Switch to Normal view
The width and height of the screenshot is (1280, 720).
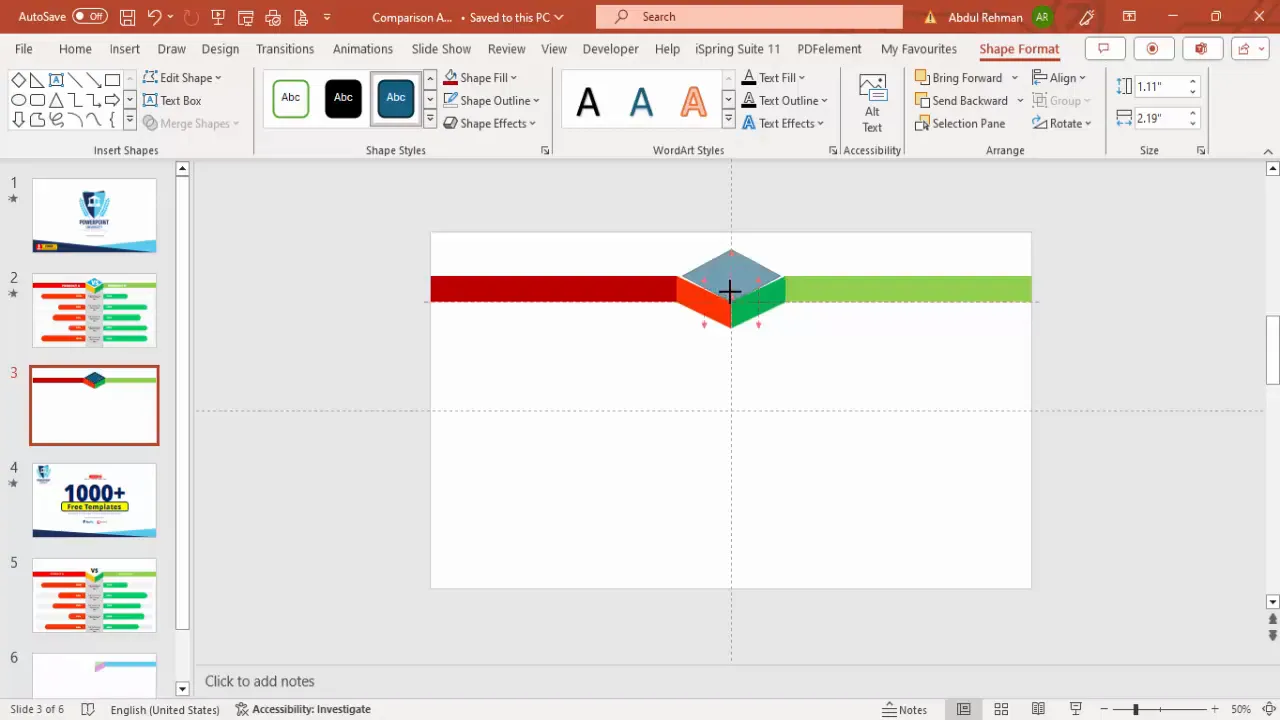(x=963, y=709)
